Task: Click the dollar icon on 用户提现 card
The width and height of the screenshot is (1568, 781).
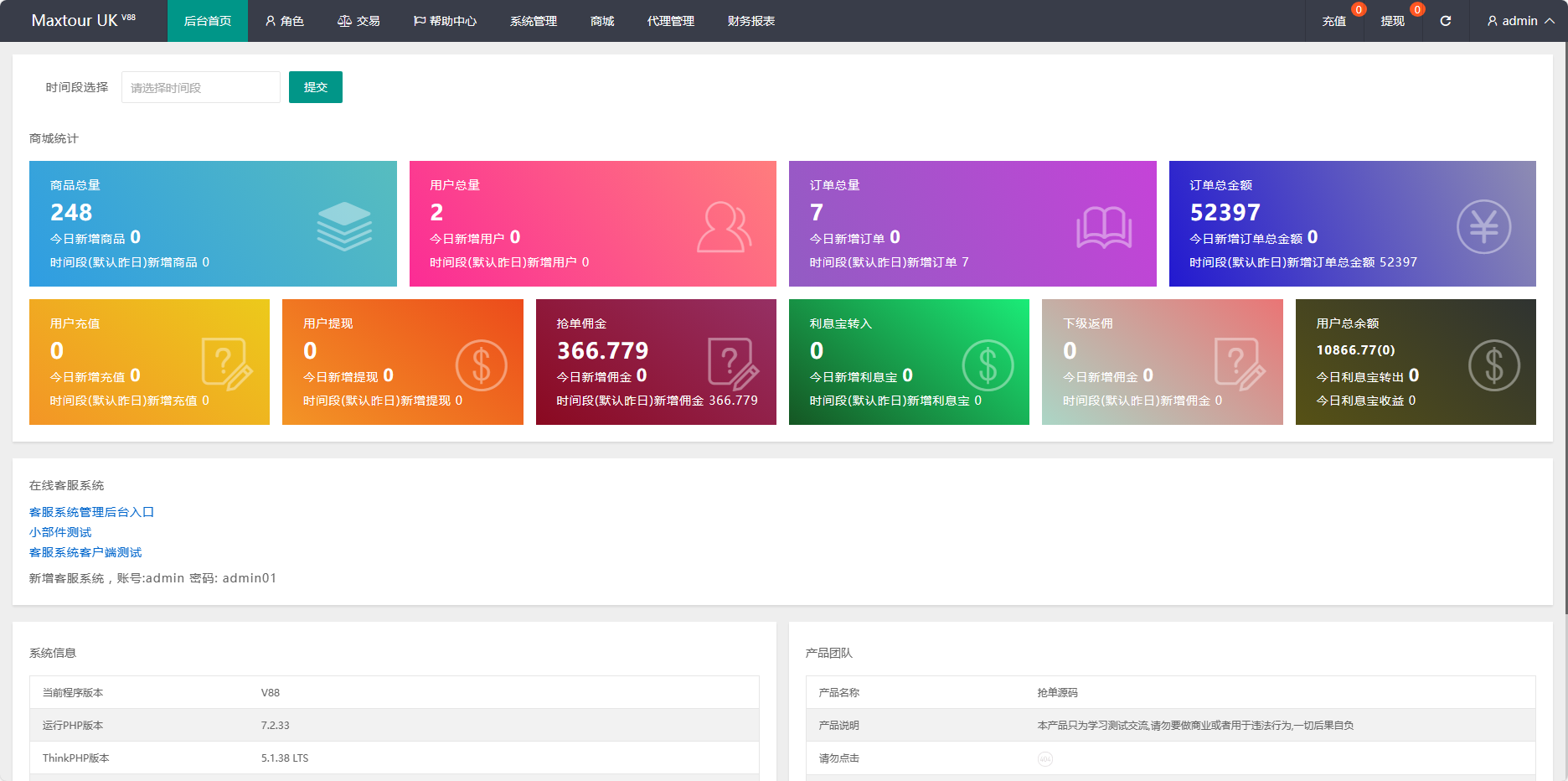Action: (481, 365)
